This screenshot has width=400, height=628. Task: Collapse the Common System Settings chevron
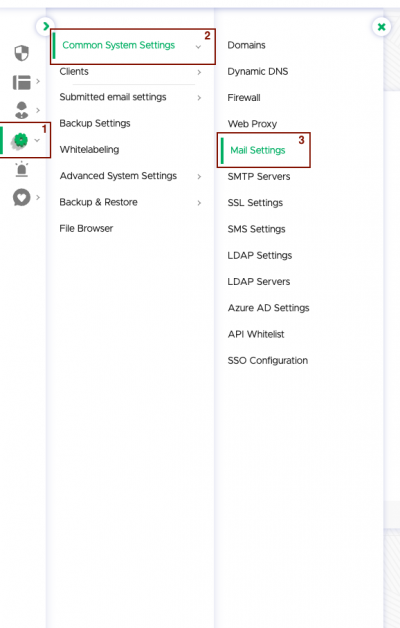pyautogui.click(x=198, y=47)
